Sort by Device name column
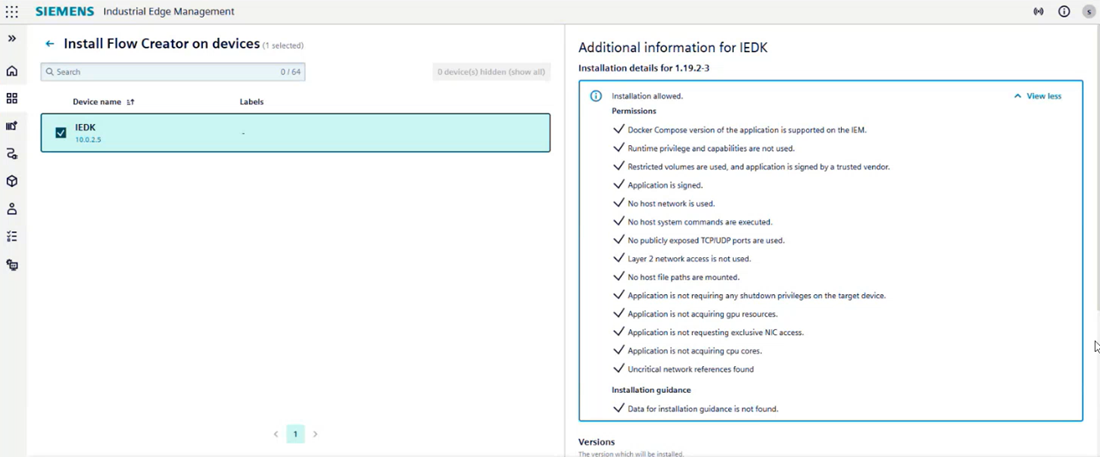 pyautogui.click(x=103, y=102)
